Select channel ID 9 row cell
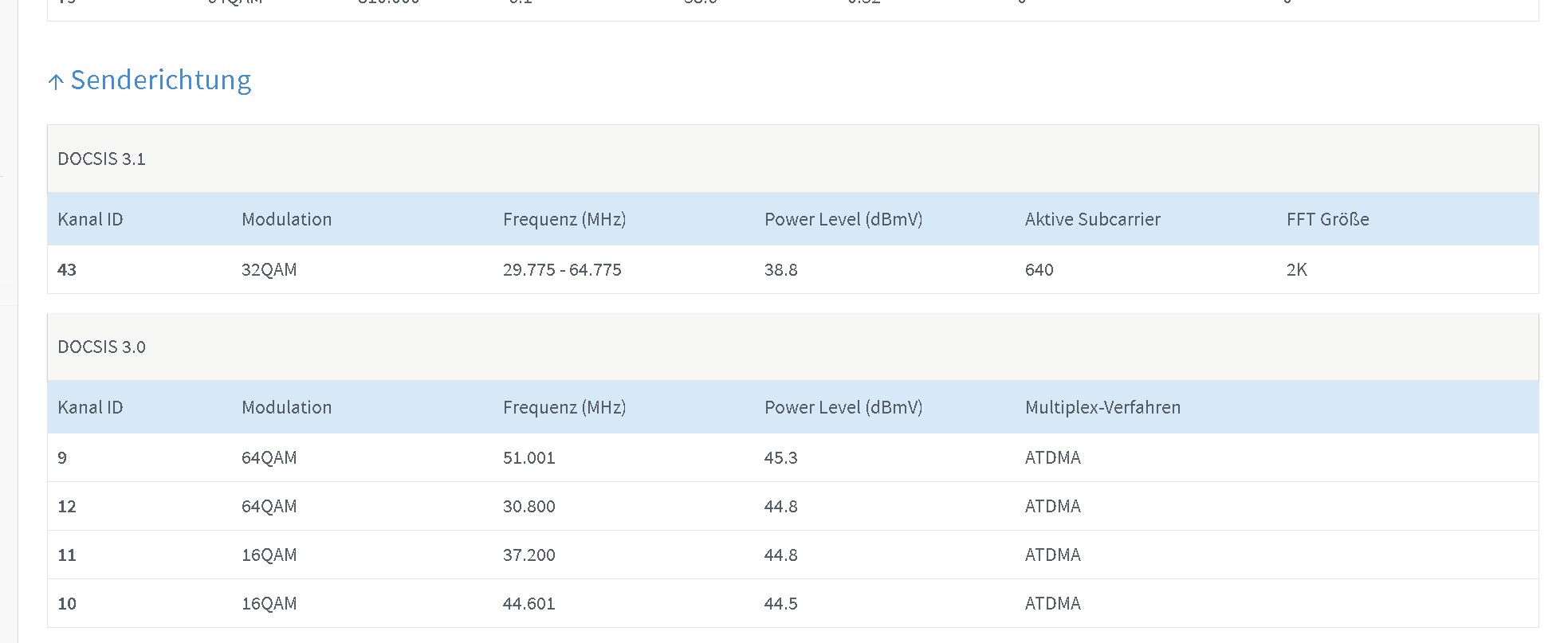 coord(62,457)
